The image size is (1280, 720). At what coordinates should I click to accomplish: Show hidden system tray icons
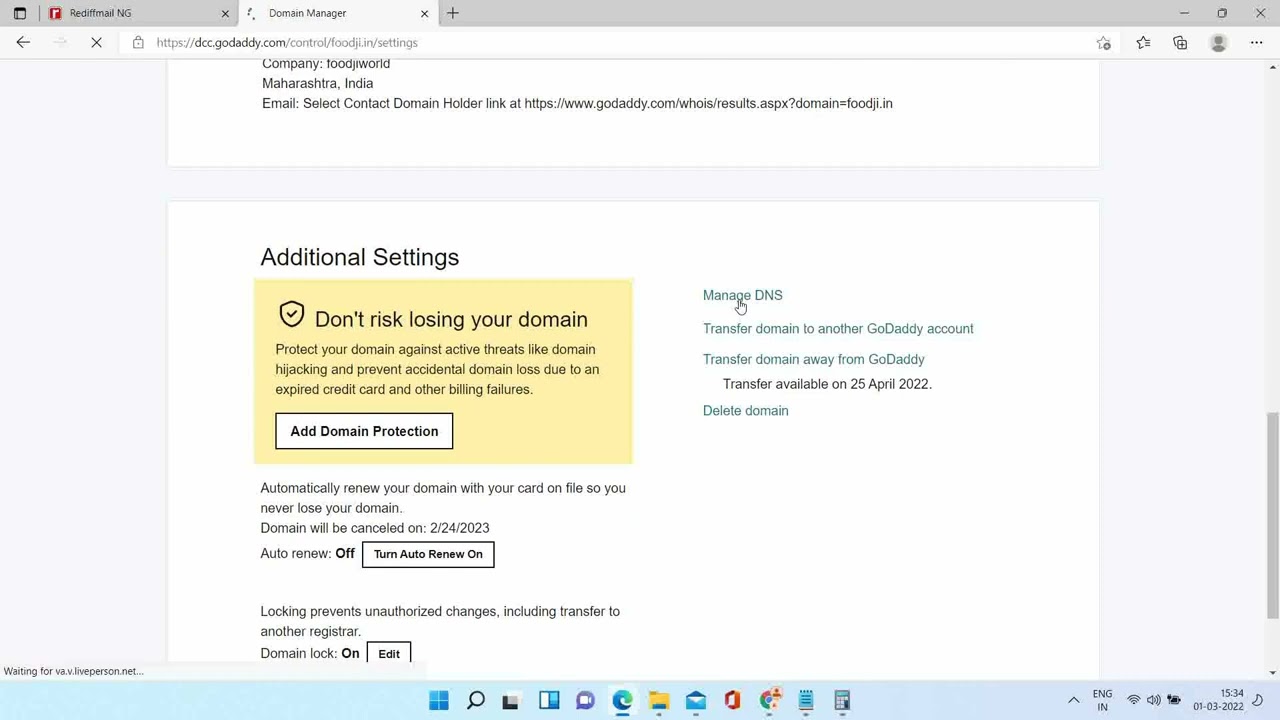1074,700
